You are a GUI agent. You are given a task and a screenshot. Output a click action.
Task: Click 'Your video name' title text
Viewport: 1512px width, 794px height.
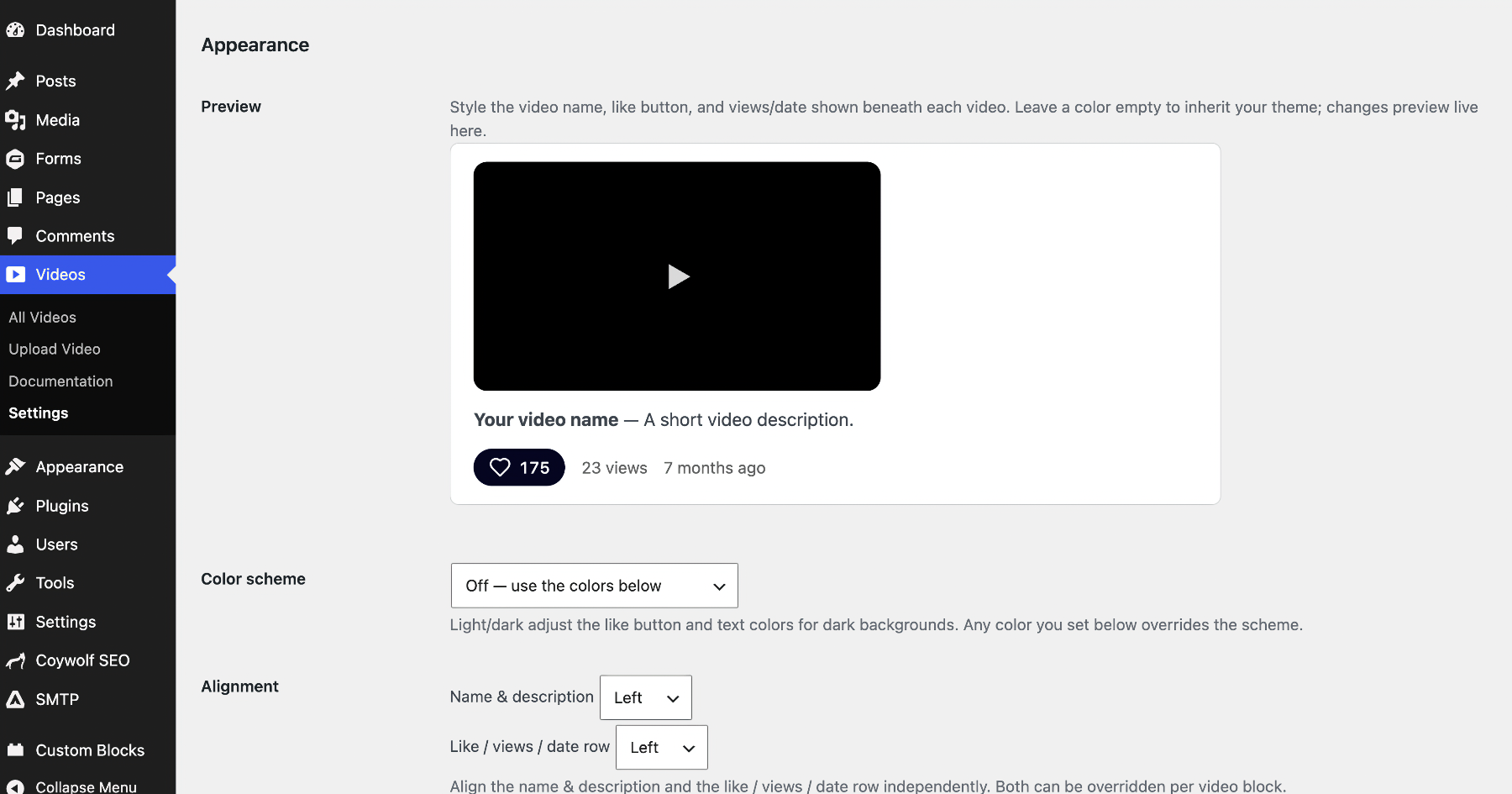(x=546, y=420)
